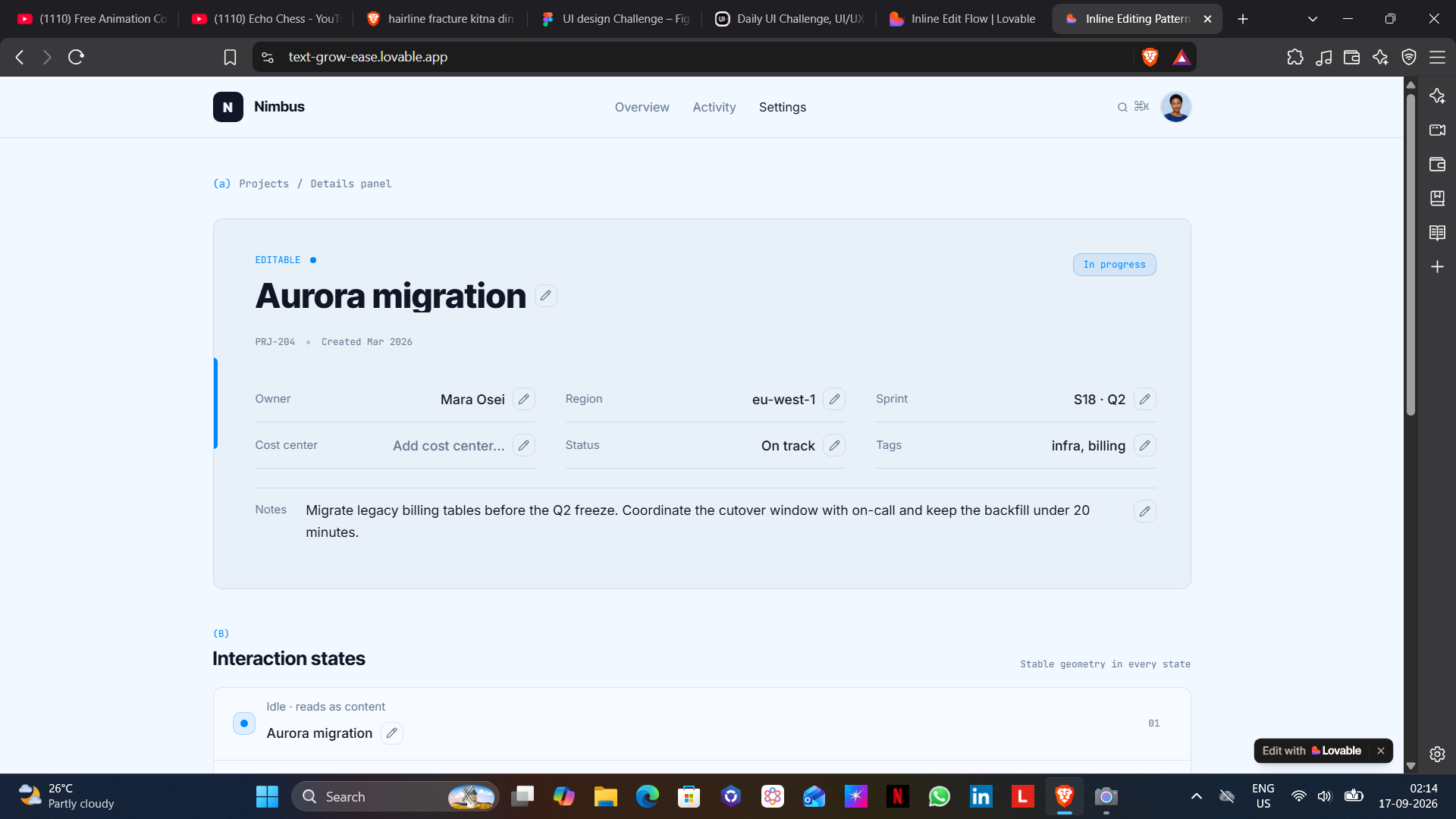The image size is (1456, 819).
Task: Edit the Region eu-west-1 pencil
Action: (x=834, y=399)
